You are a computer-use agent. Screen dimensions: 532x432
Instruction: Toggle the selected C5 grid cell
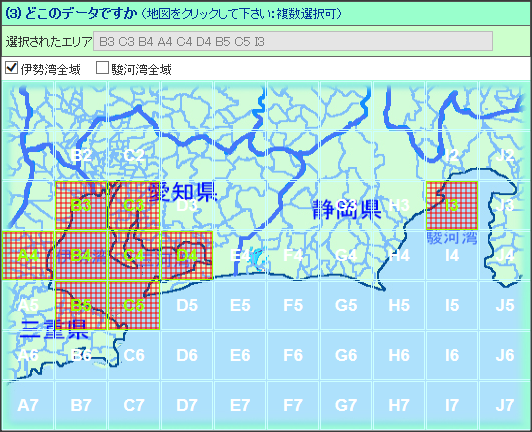point(134,305)
